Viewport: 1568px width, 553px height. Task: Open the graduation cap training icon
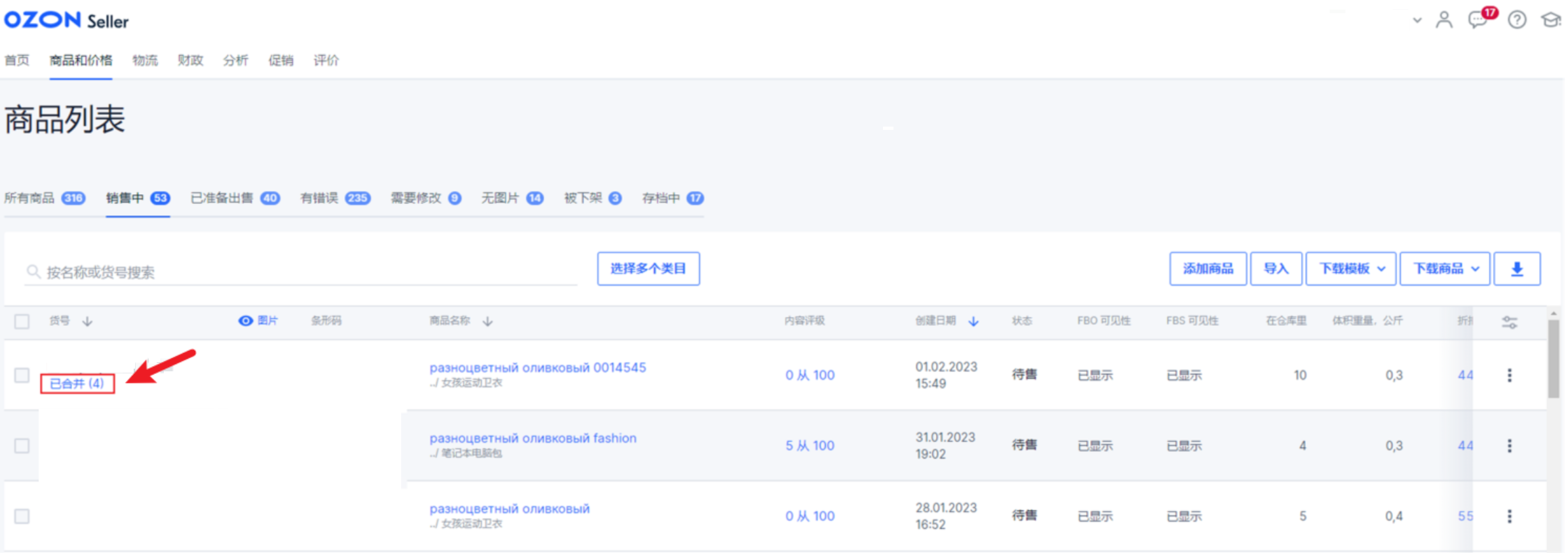[x=1550, y=20]
